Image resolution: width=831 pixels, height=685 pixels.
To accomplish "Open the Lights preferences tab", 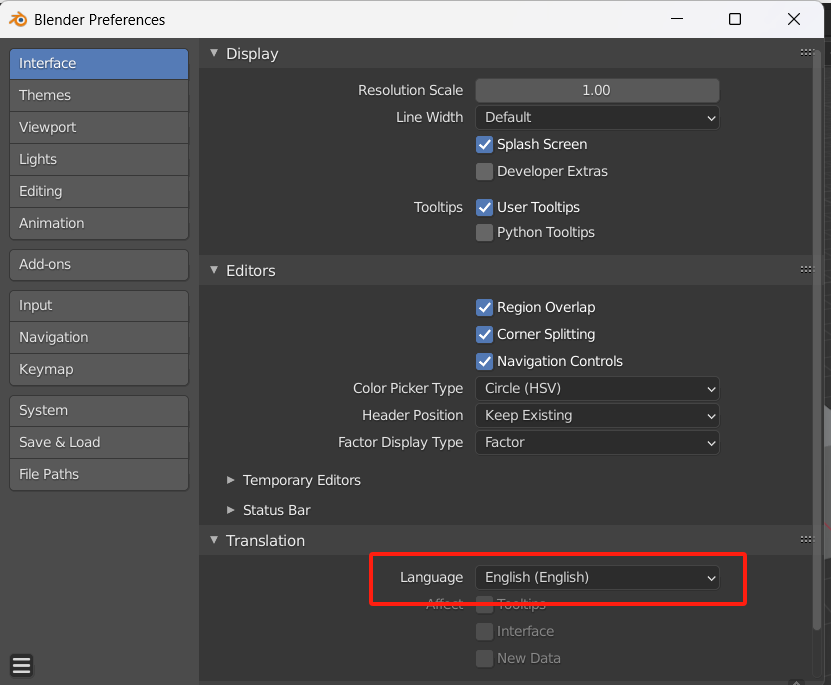I will tap(99, 159).
